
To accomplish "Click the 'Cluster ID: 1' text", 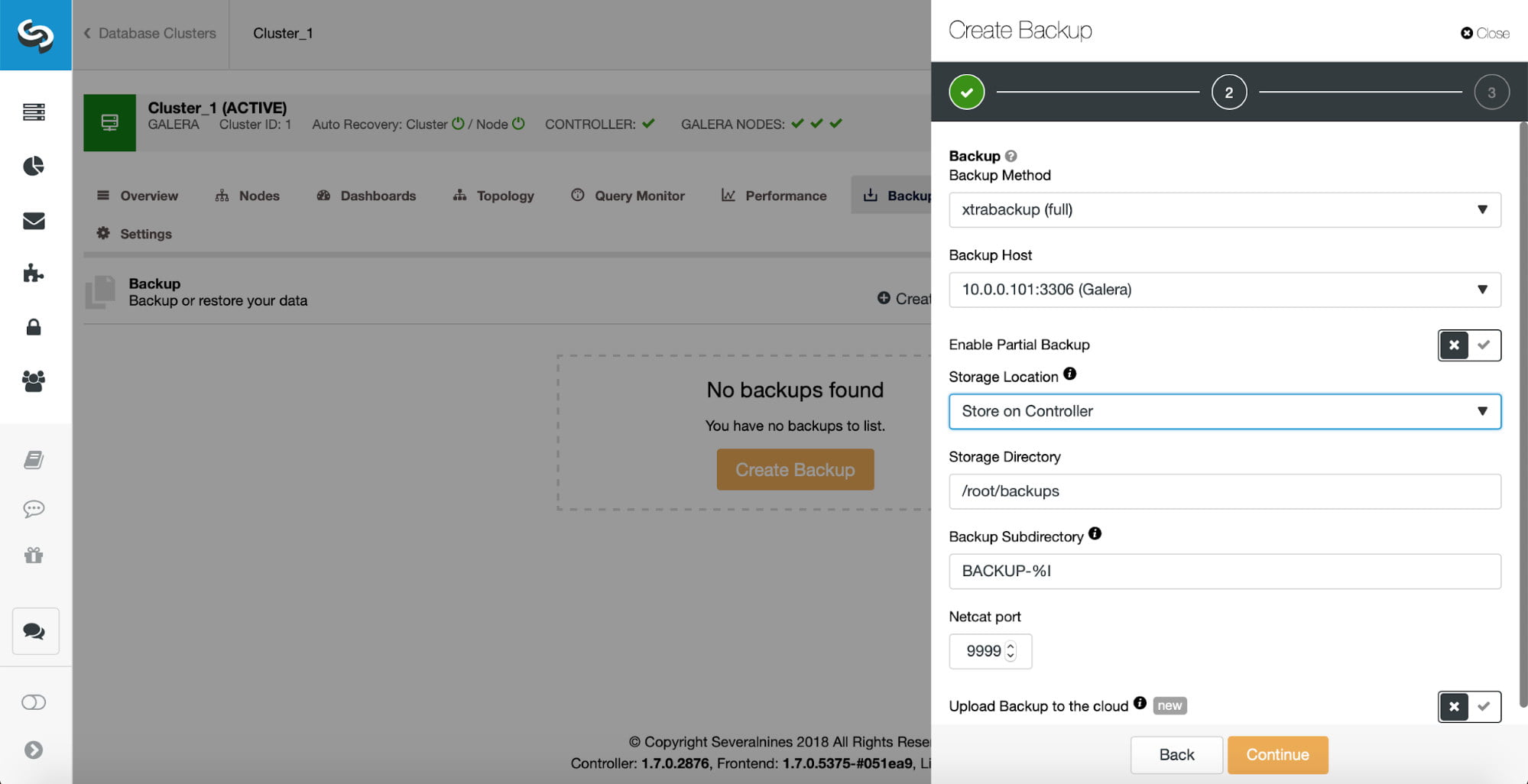I will coord(255,124).
